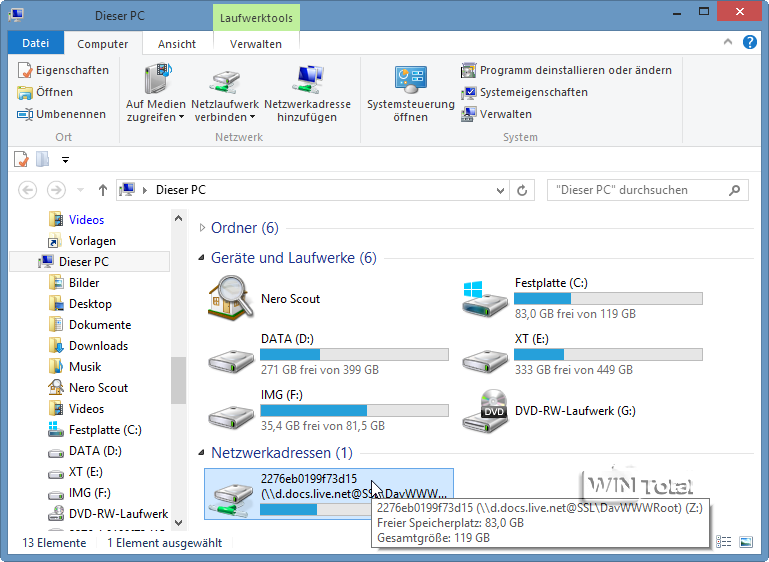Switch to the Computer ribbon tab
Screen dimensions: 769x562
103,44
